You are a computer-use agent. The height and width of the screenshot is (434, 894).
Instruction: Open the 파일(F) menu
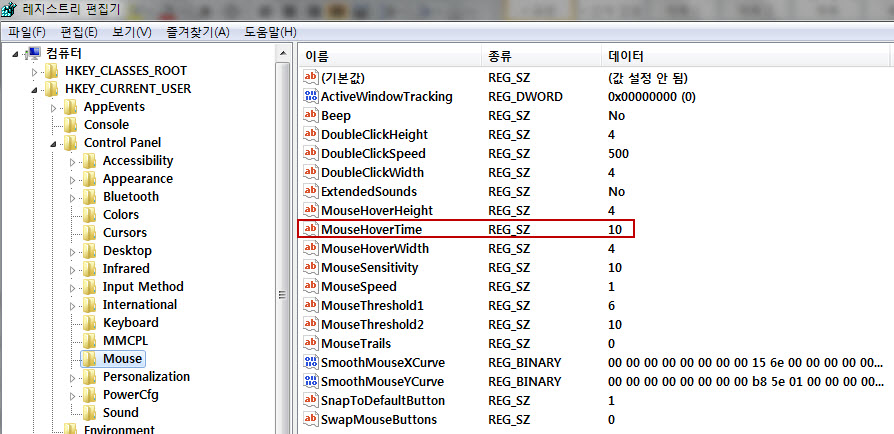(26, 32)
